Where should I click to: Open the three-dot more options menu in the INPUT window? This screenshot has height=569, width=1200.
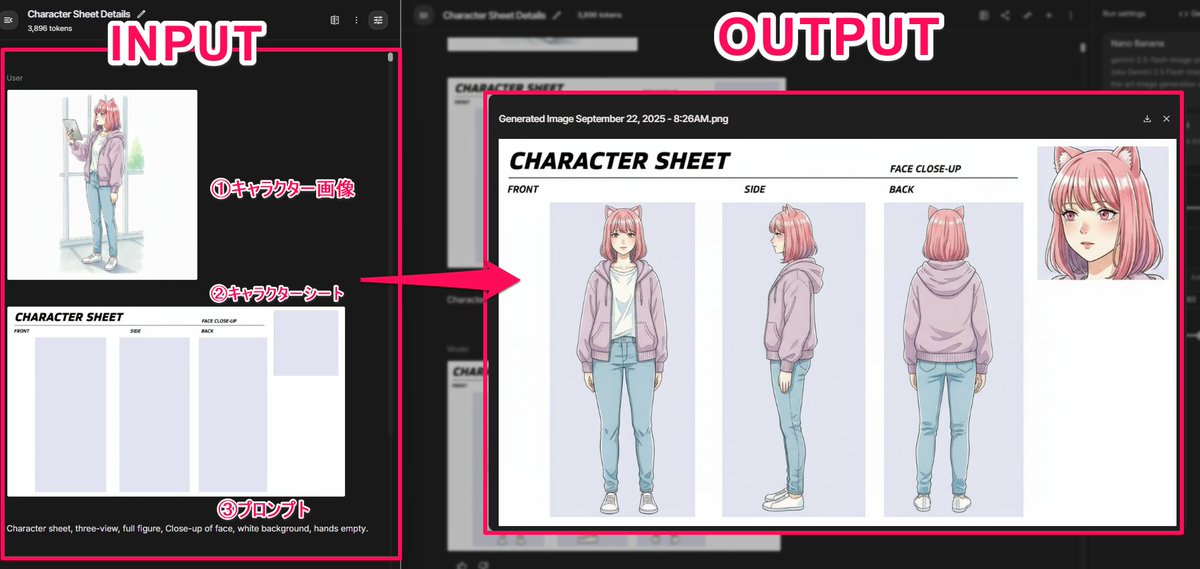coord(356,19)
